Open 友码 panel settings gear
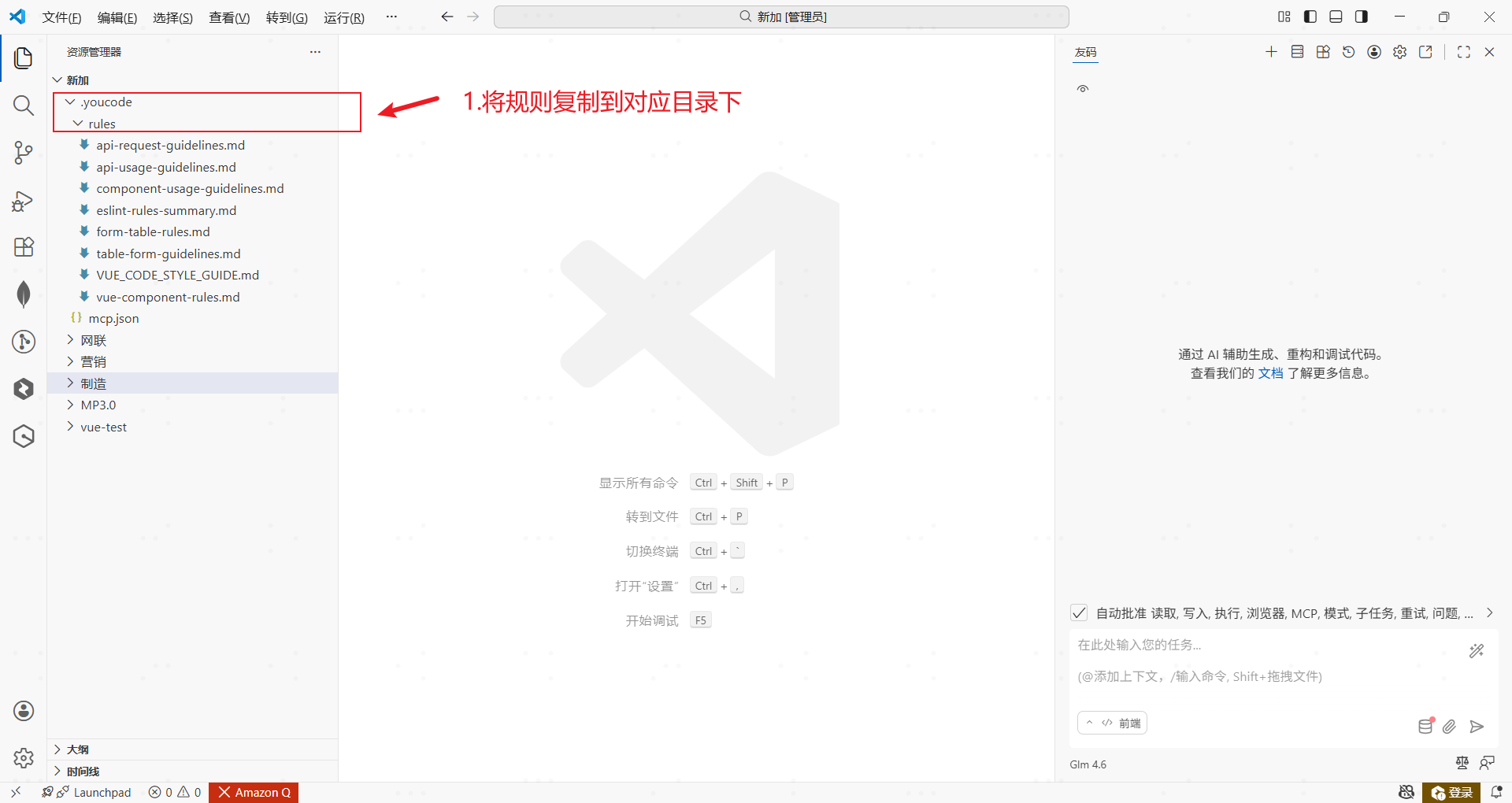 1400,52
